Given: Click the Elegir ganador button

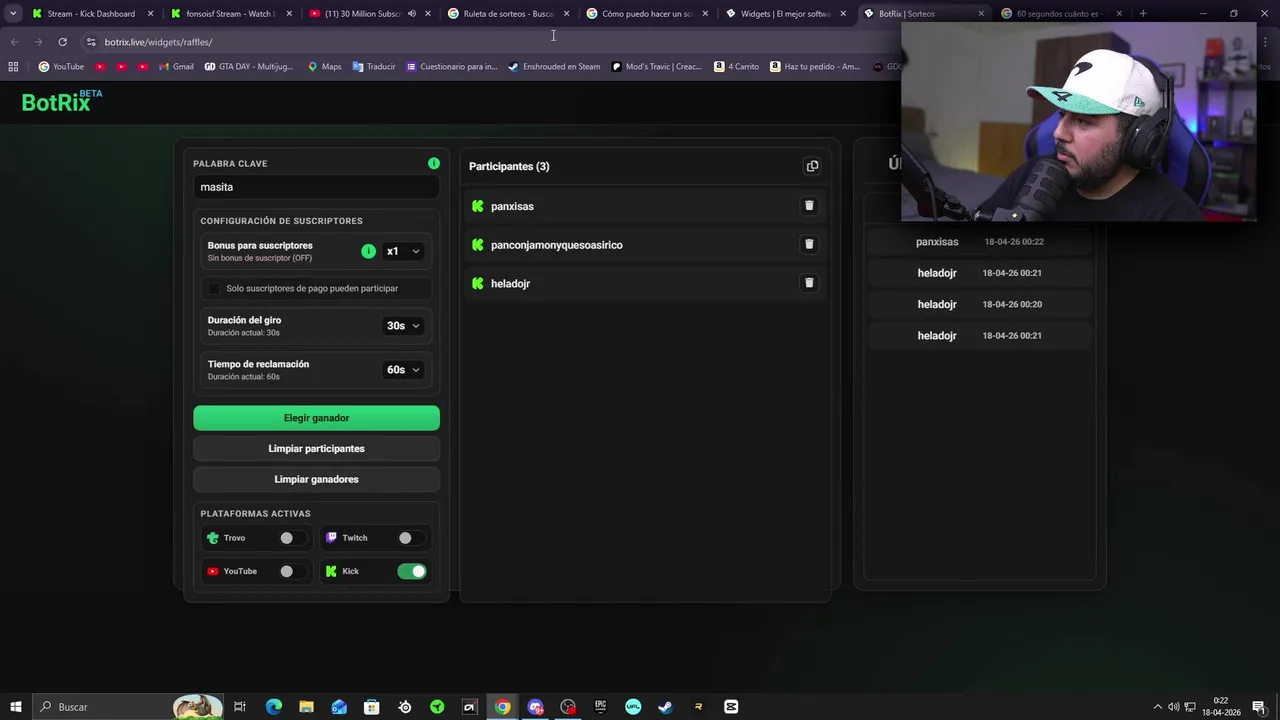Looking at the screenshot, I should click(316, 418).
